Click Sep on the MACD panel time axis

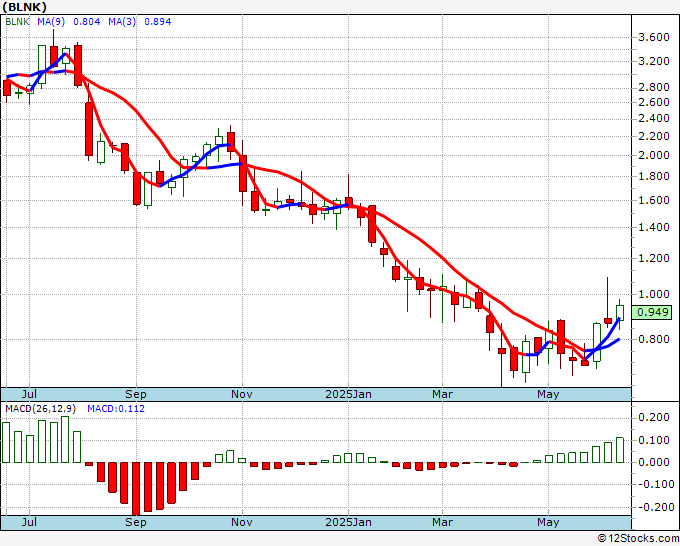click(x=136, y=522)
